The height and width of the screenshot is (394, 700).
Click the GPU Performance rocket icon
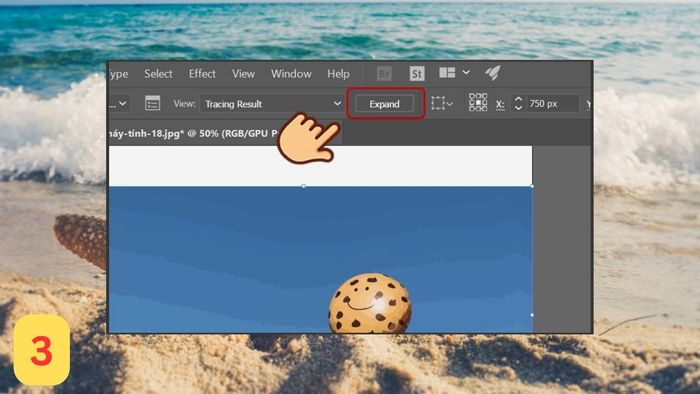(493, 73)
